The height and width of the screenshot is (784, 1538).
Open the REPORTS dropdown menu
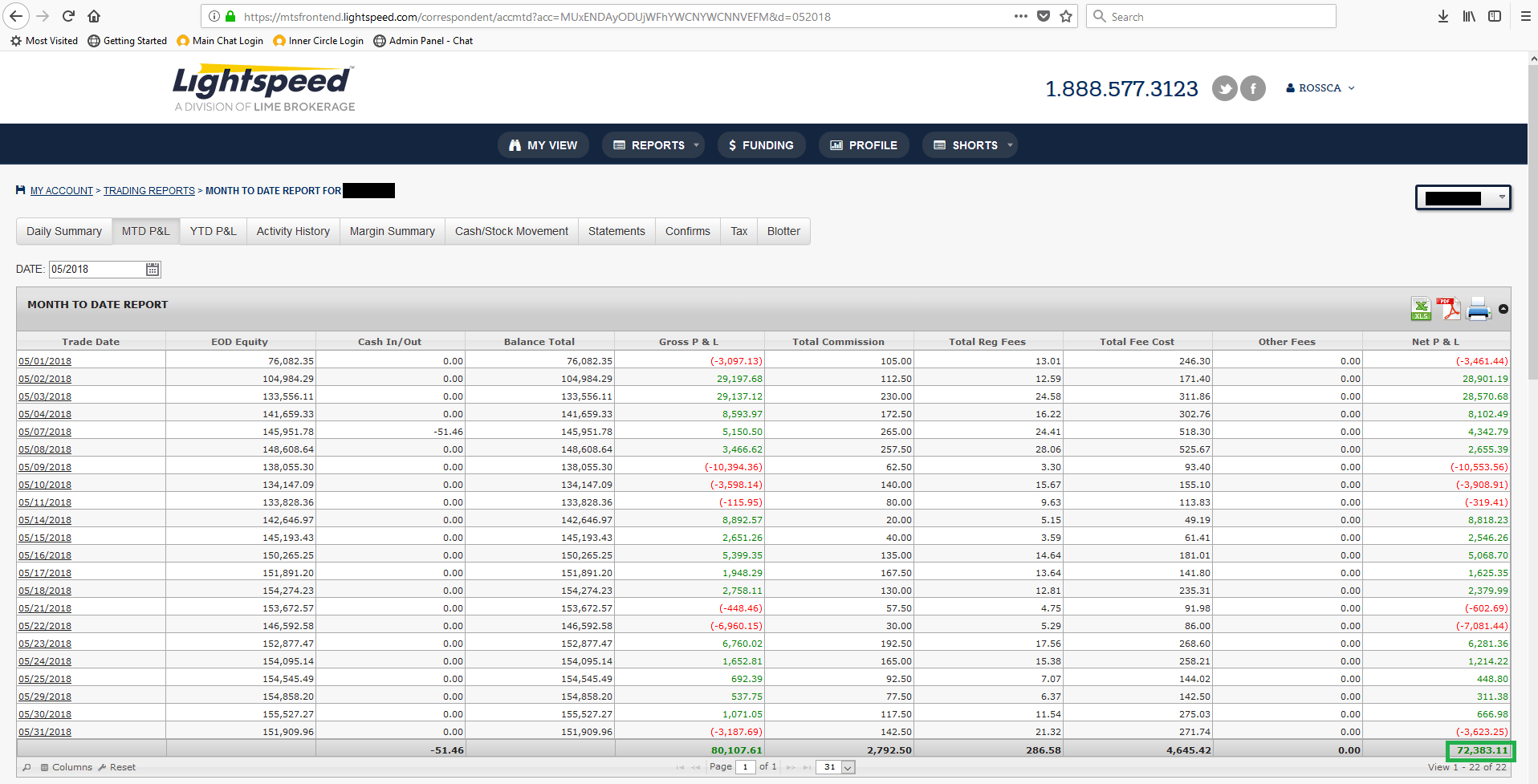[x=653, y=145]
